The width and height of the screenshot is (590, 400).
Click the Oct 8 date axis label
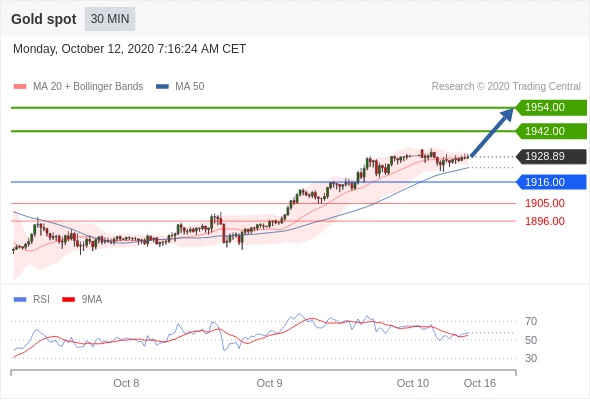(x=126, y=383)
